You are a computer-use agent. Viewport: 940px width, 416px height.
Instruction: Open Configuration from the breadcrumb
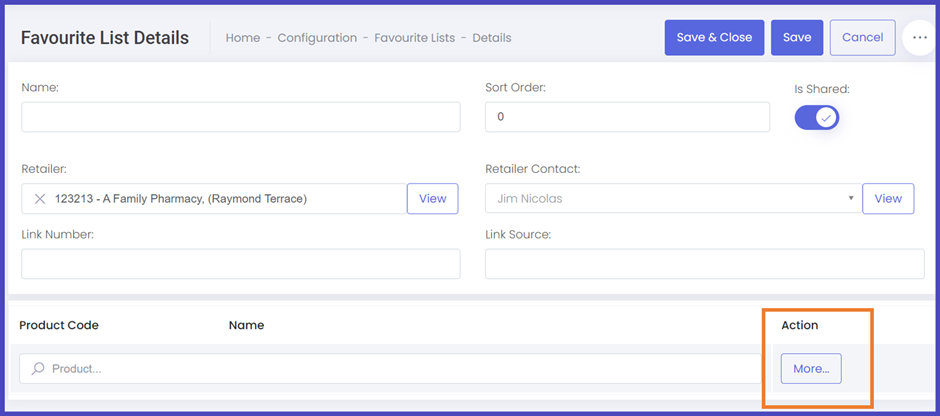[x=317, y=38]
